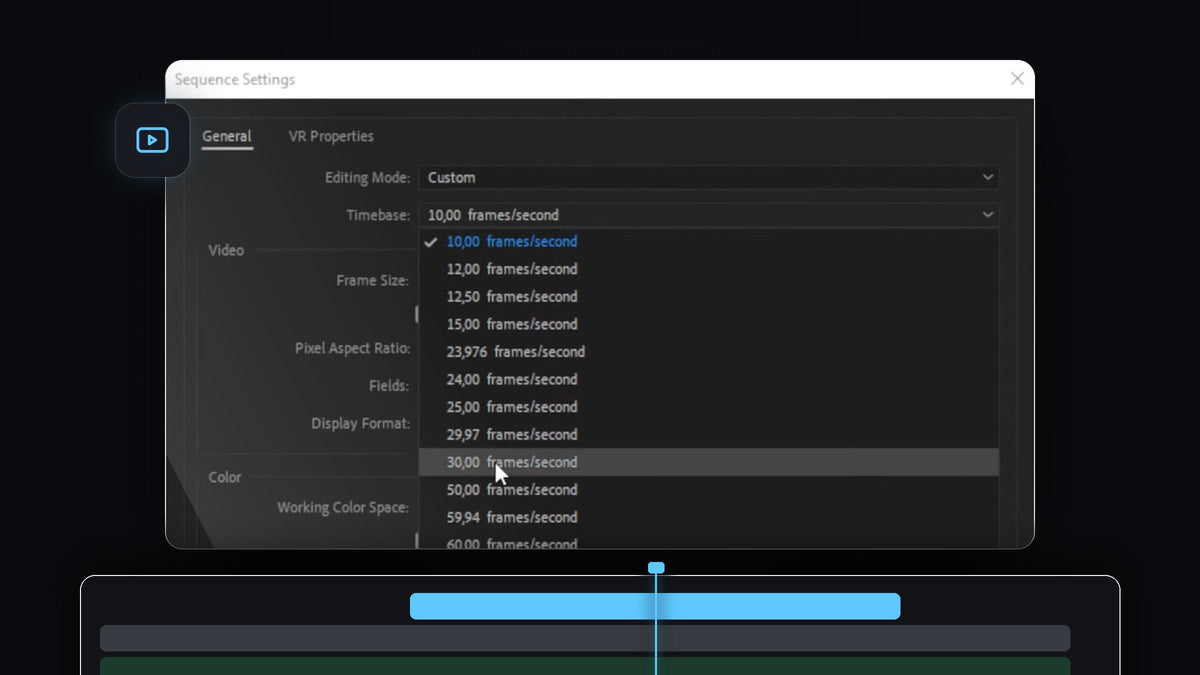Switch to the General tab
The width and height of the screenshot is (1200, 675).
click(x=227, y=137)
